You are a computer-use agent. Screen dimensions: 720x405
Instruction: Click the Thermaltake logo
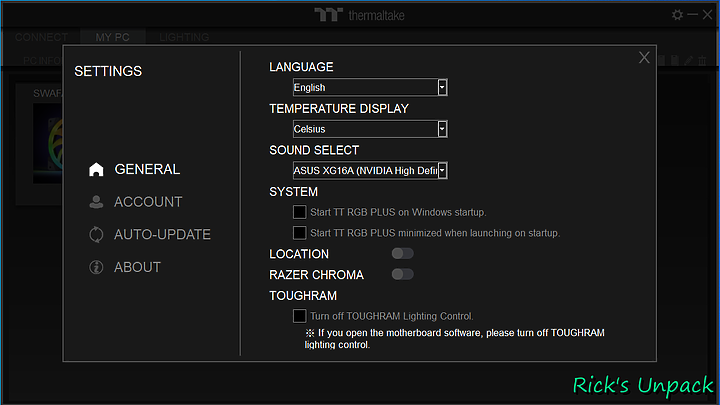(360, 15)
